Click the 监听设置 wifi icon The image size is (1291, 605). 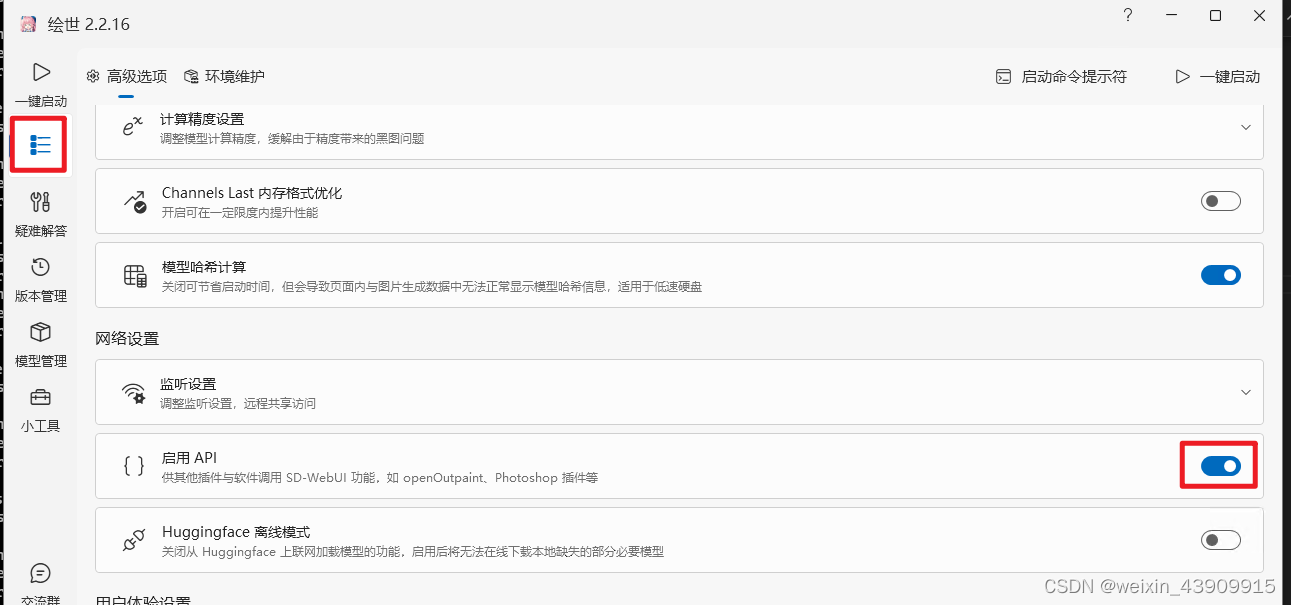point(134,392)
